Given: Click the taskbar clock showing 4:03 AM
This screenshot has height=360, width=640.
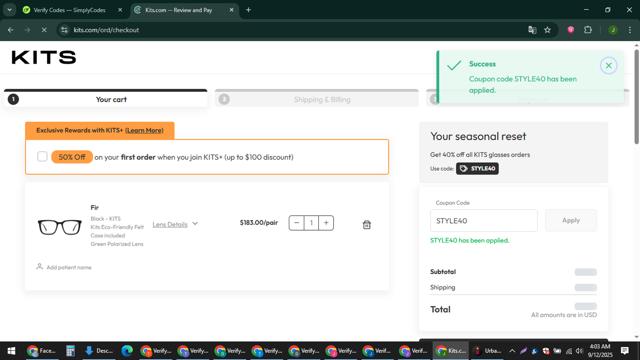Looking at the screenshot, I should click(600, 351).
